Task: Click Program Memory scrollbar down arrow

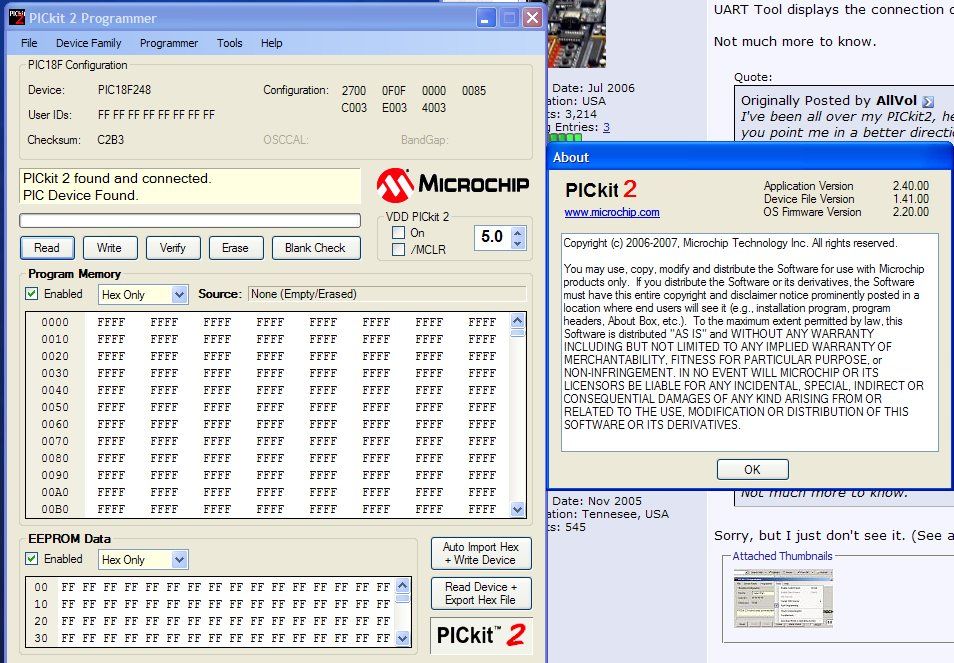Action: coord(518,509)
